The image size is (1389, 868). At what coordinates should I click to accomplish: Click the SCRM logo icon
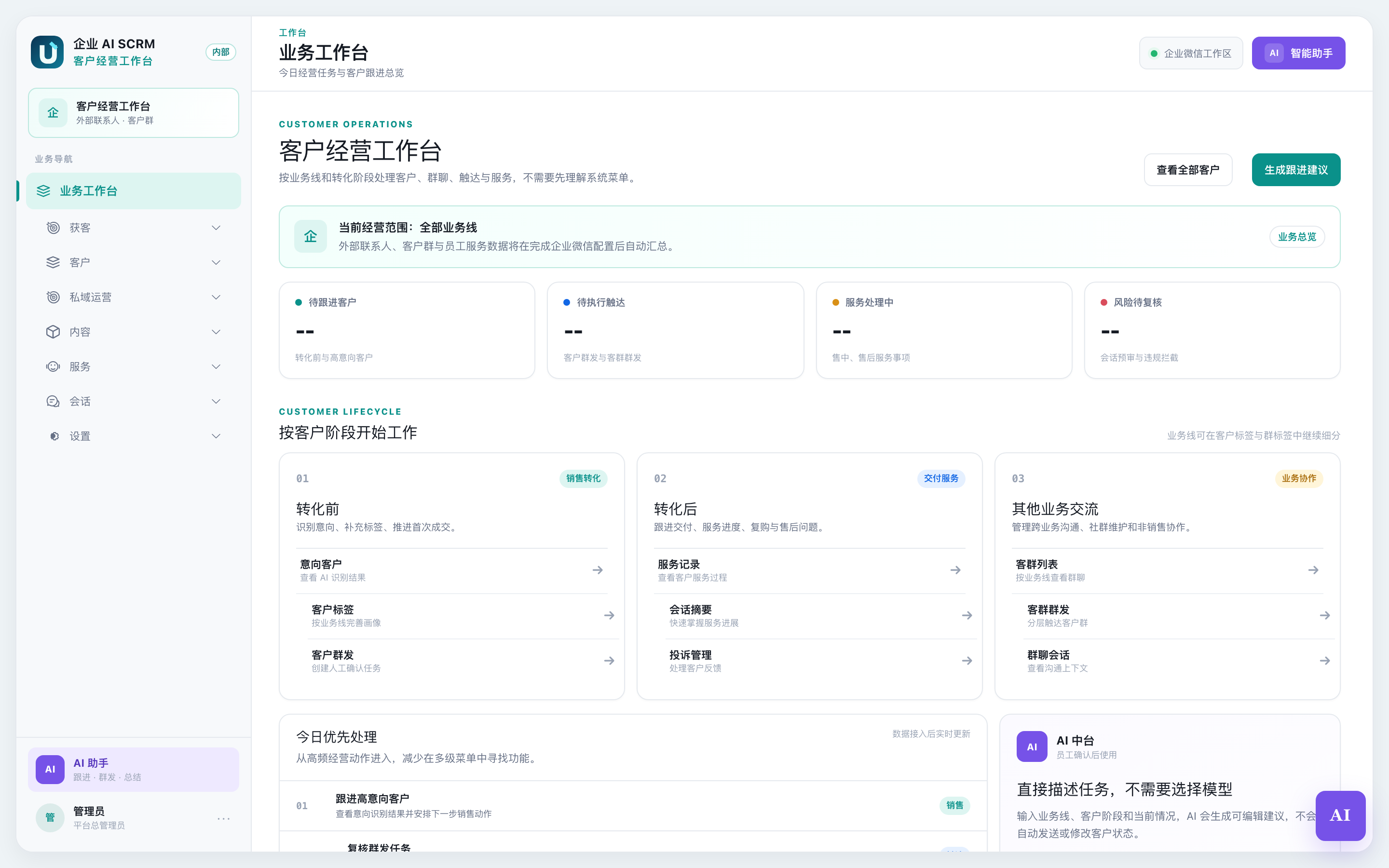(x=47, y=52)
